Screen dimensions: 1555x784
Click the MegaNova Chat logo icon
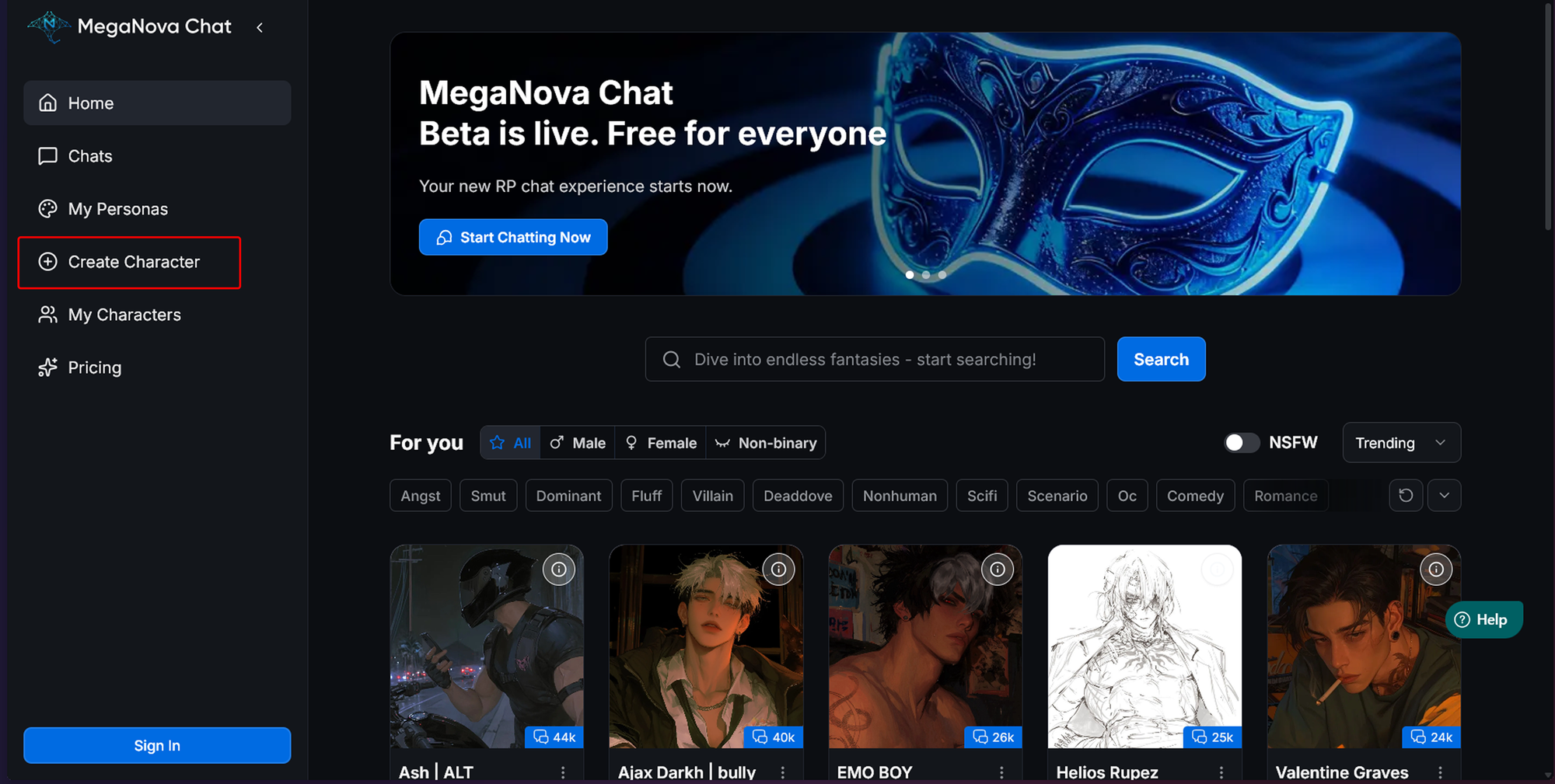tap(49, 26)
